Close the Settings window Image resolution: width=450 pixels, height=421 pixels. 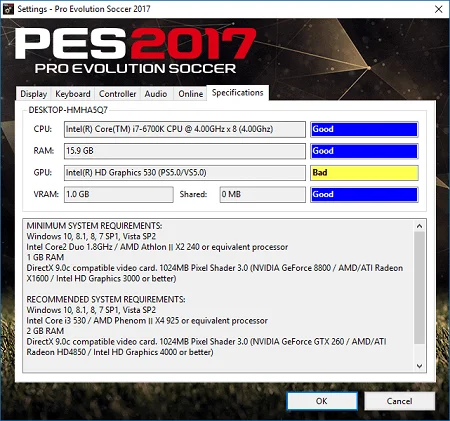click(439, 9)
